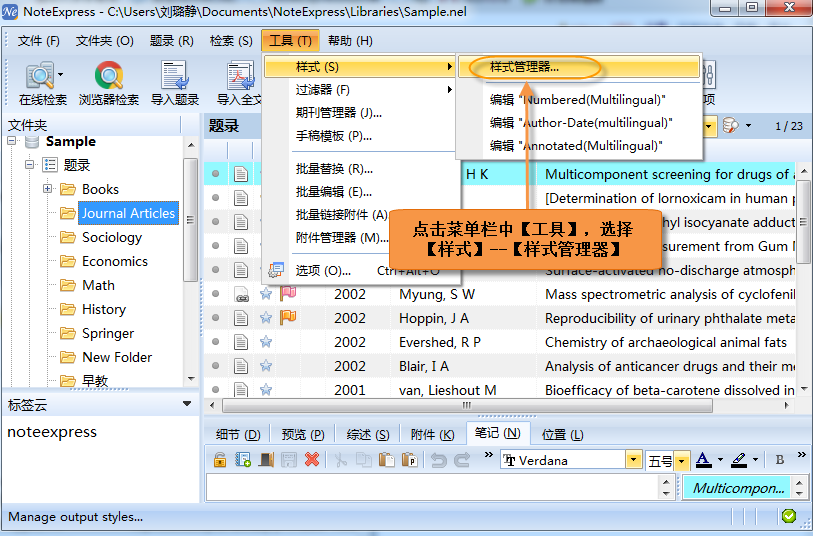Click the green check status icon in the status bar
Image resolution: width=813 pixels, height=536 pixels.
coord(789,516)
